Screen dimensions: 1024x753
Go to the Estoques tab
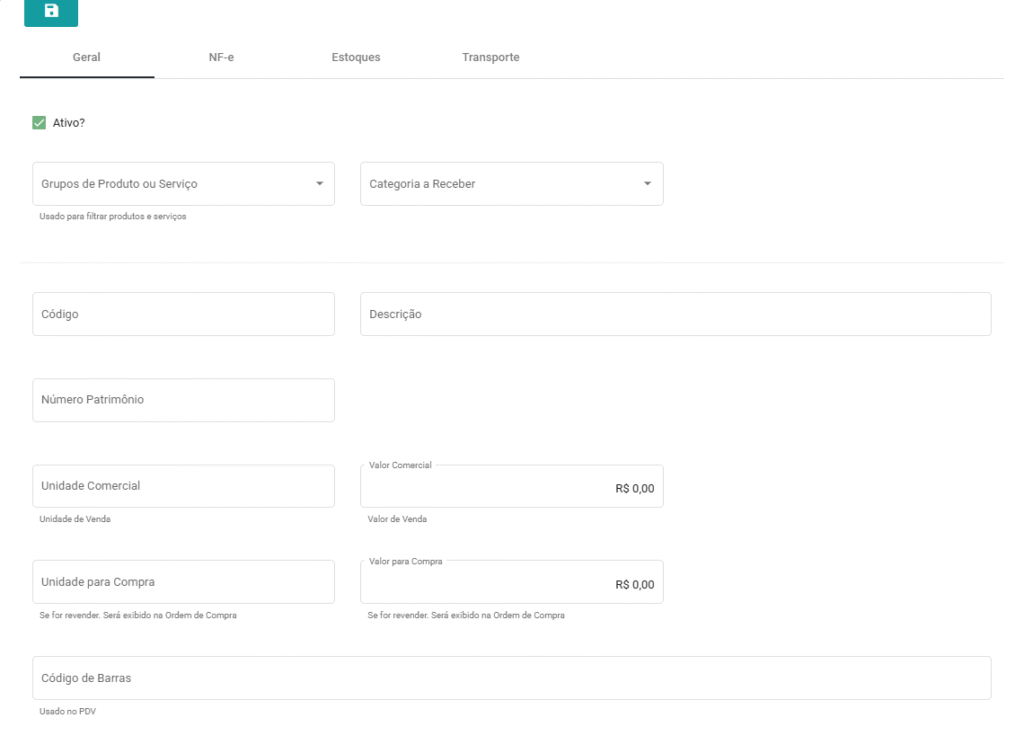tap(355, 57)
